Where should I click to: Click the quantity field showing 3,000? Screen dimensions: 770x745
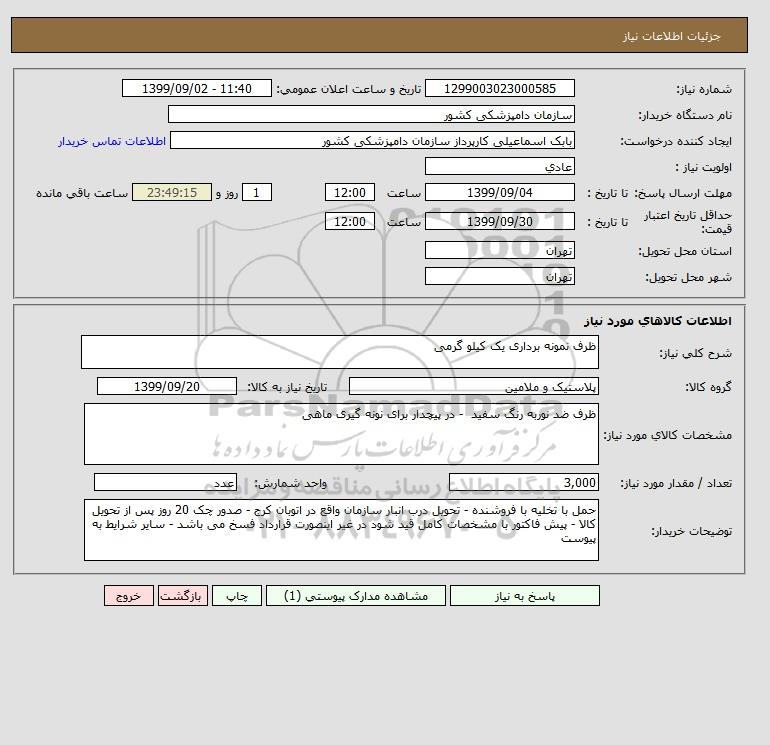[524, 482]
